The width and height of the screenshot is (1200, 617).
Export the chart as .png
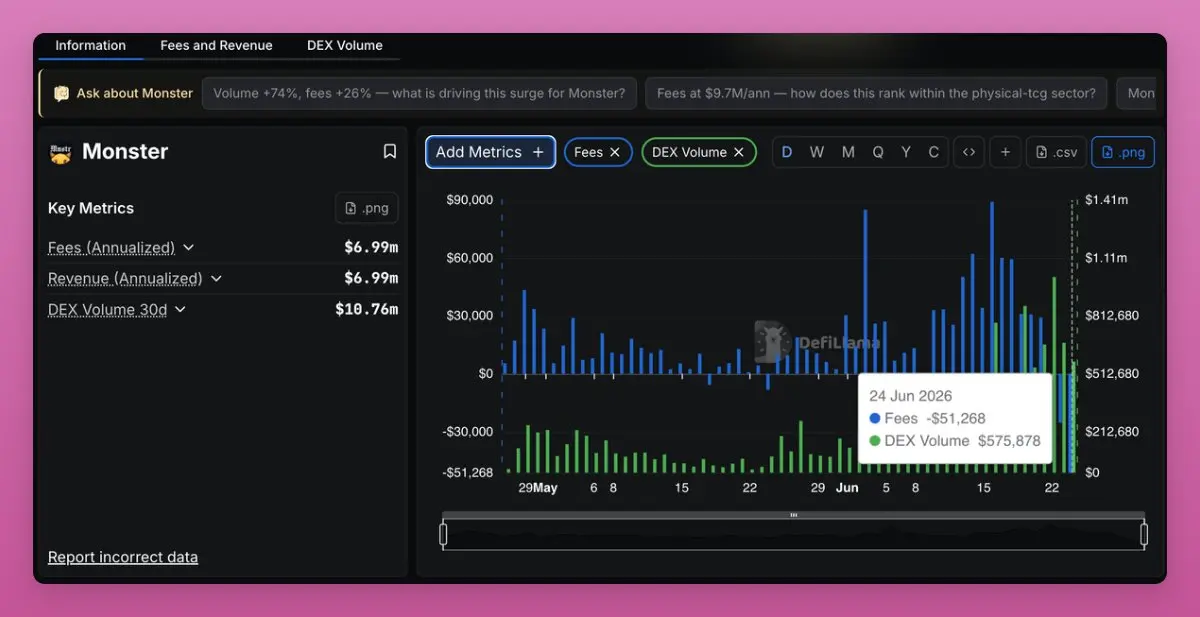tap(1123, 152)
